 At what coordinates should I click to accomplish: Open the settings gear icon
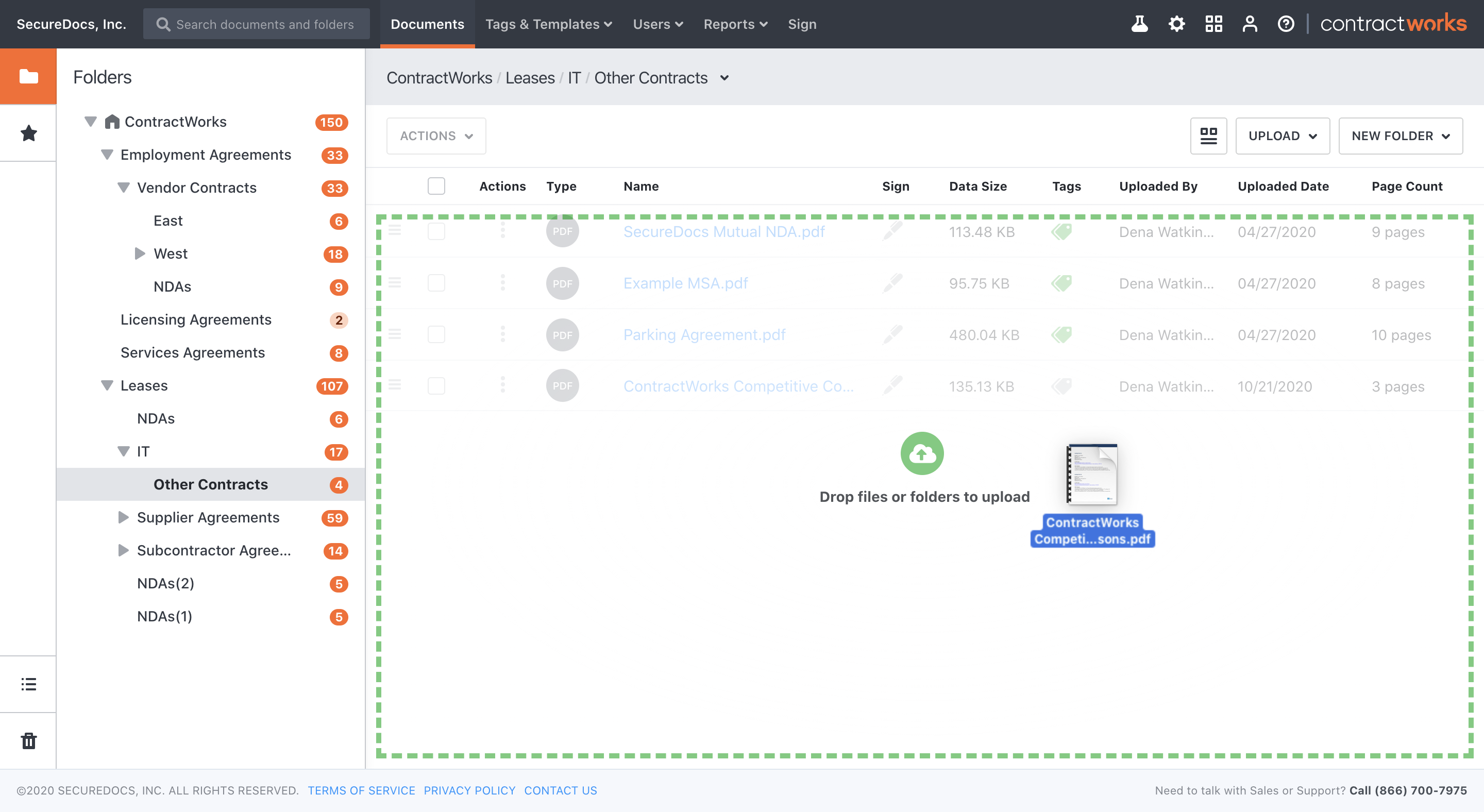[x=1177, y=24]
